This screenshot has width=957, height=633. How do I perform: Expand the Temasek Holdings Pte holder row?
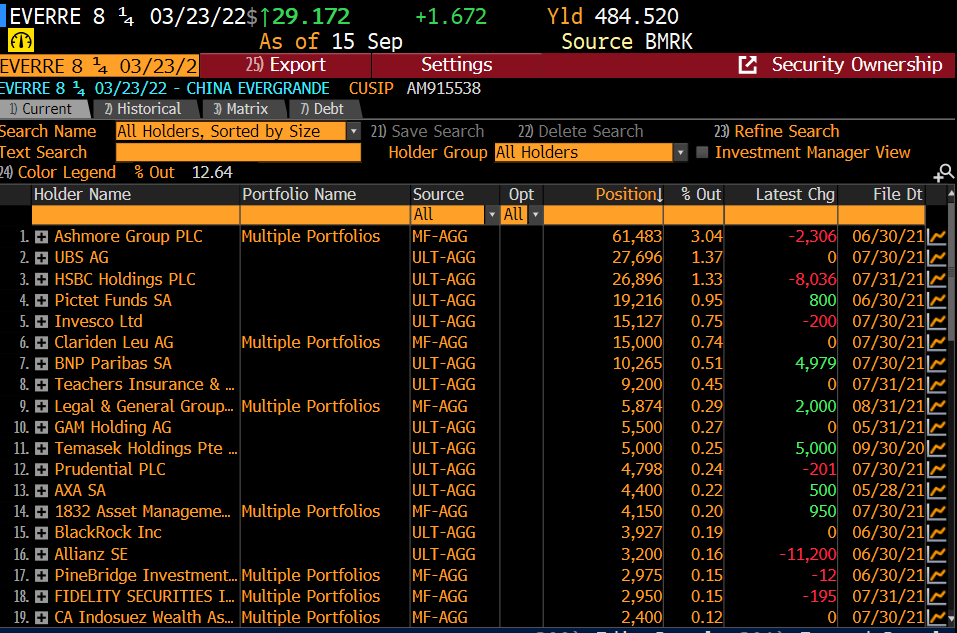[42, 449]
